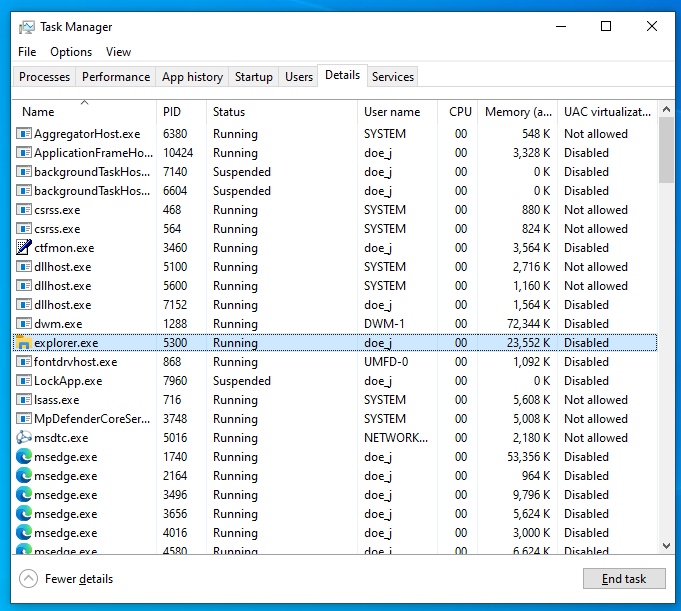Click the MpDefenderCoreService process icon
This screenshot has height=611, width=681.
[x=24, y=419]
